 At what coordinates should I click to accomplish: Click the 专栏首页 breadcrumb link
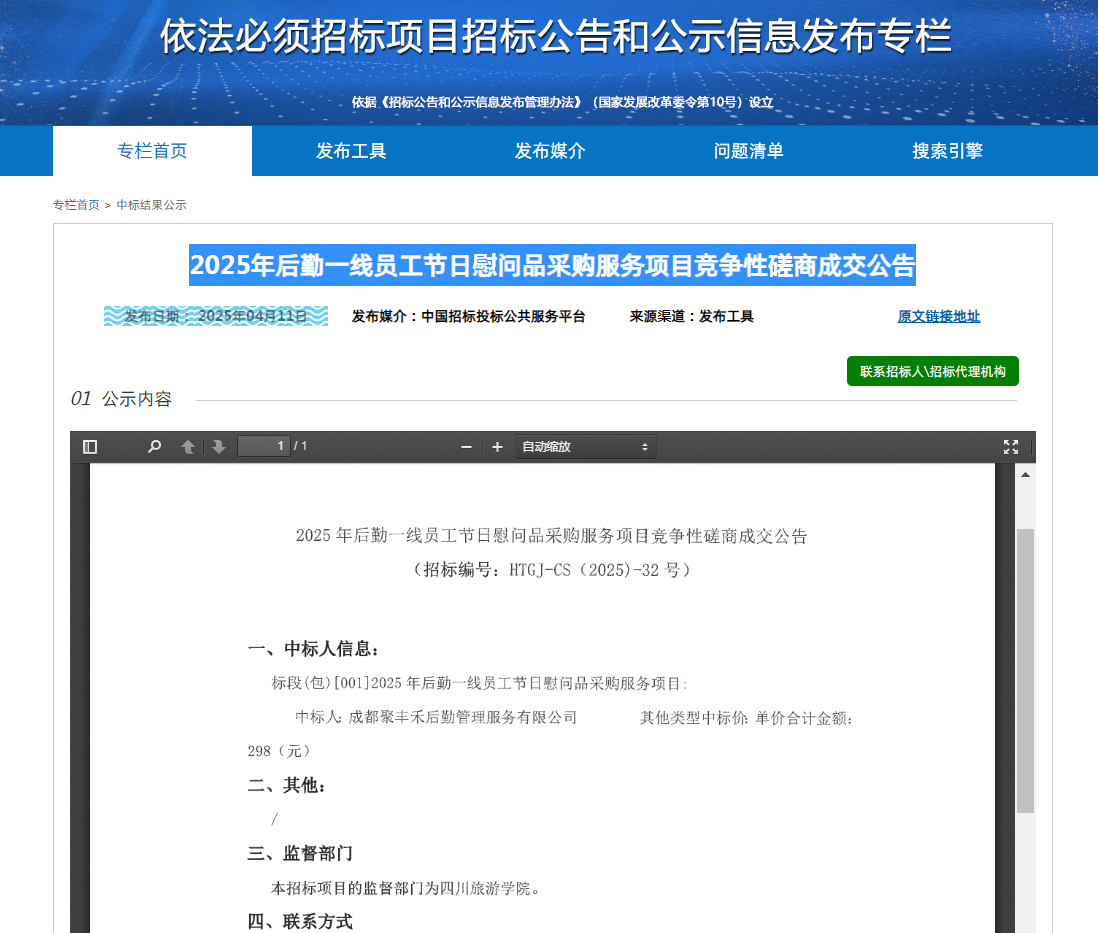pyautogui.click(x=76, y=205)
